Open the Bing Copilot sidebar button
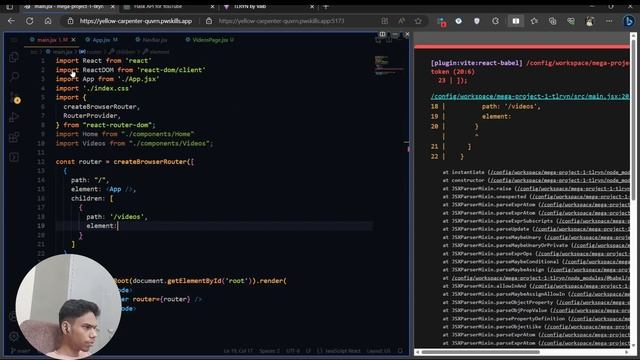This screenshot has height=360, width=640. click(629, 21)
